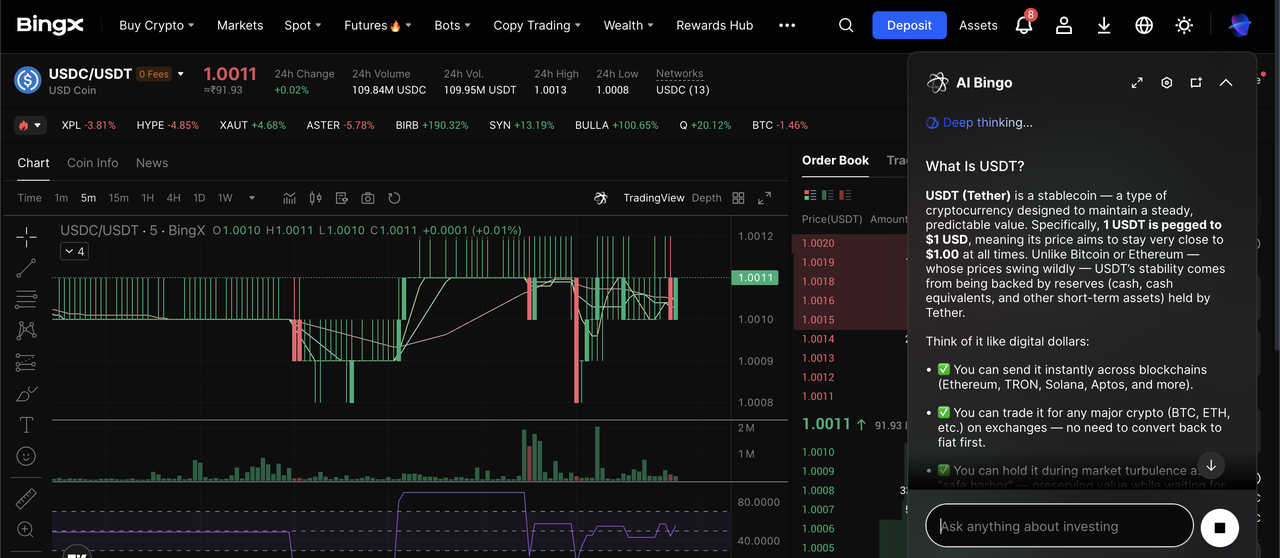Open notifications bell with 8 badge
Viewport: 1280px width, 558px height.
click(x=1023, y=25)
